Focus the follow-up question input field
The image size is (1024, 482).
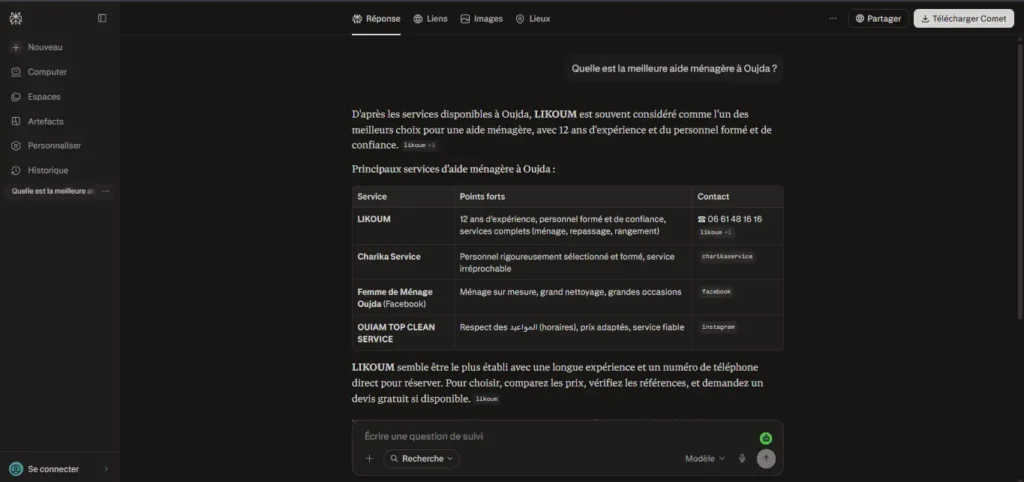555,436
